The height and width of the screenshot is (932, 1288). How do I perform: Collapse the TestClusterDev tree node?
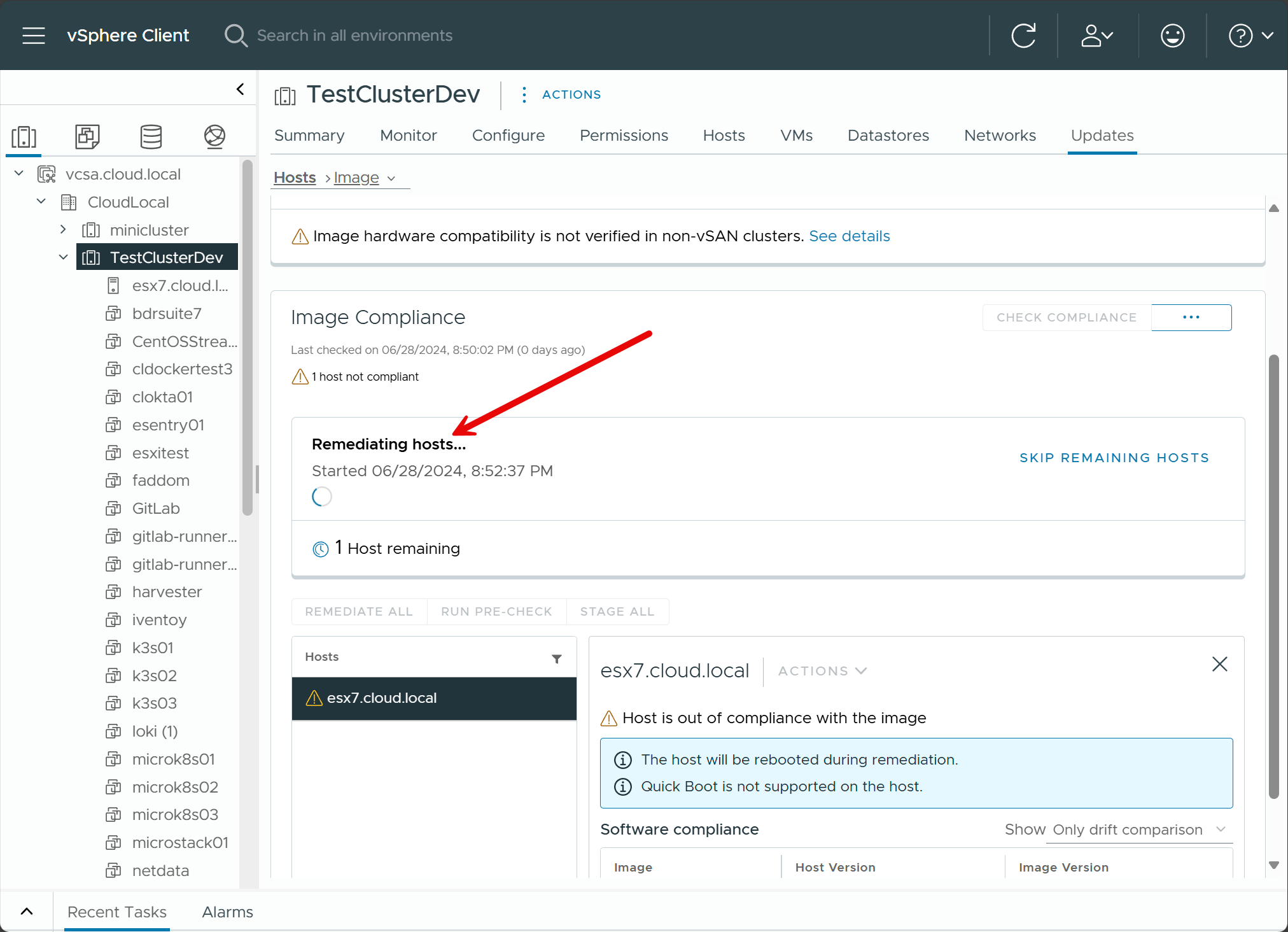click(x=63, y=257)
